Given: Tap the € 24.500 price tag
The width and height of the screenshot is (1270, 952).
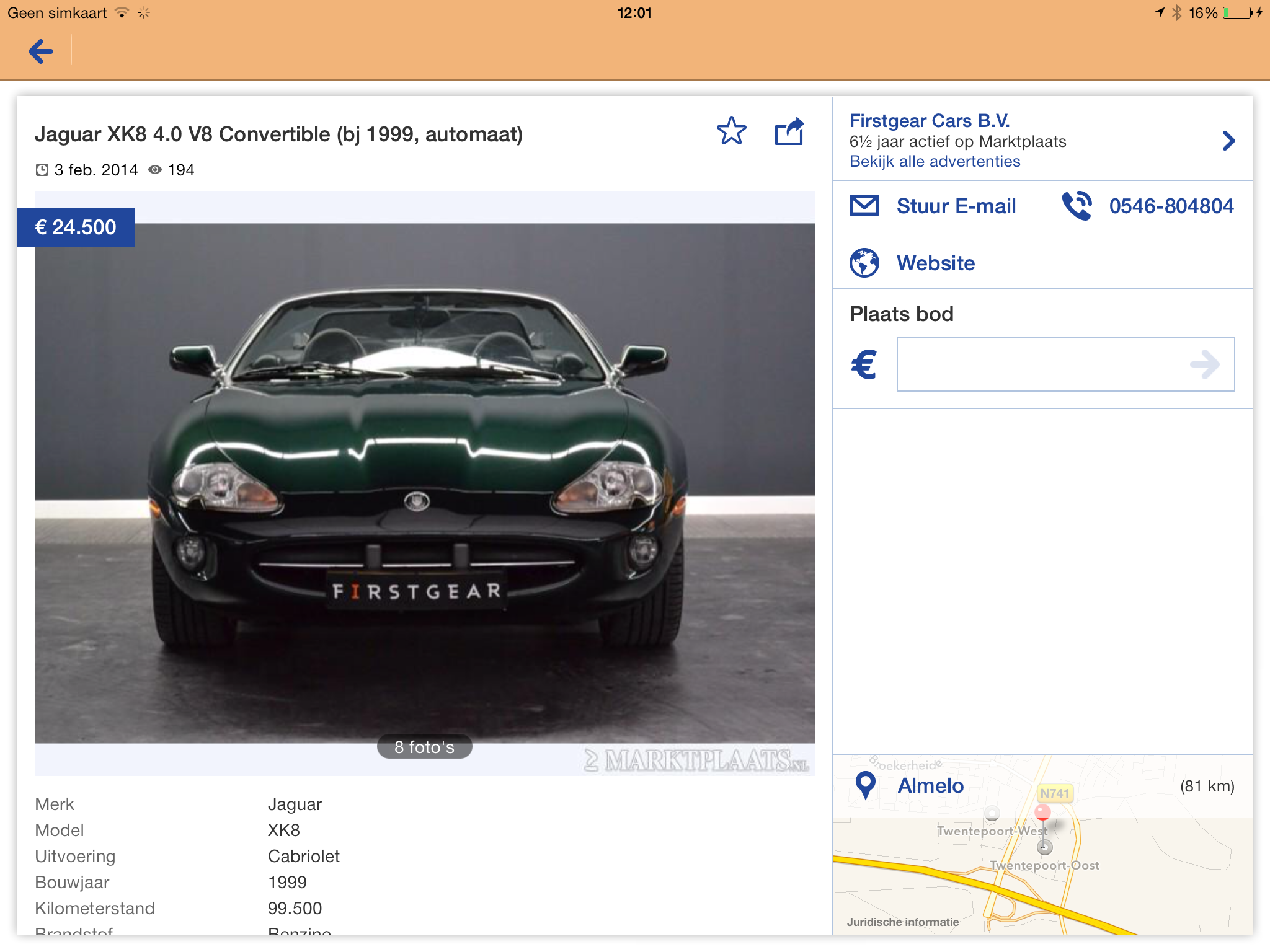Looking at the screenshot, I should coord(76,227).
